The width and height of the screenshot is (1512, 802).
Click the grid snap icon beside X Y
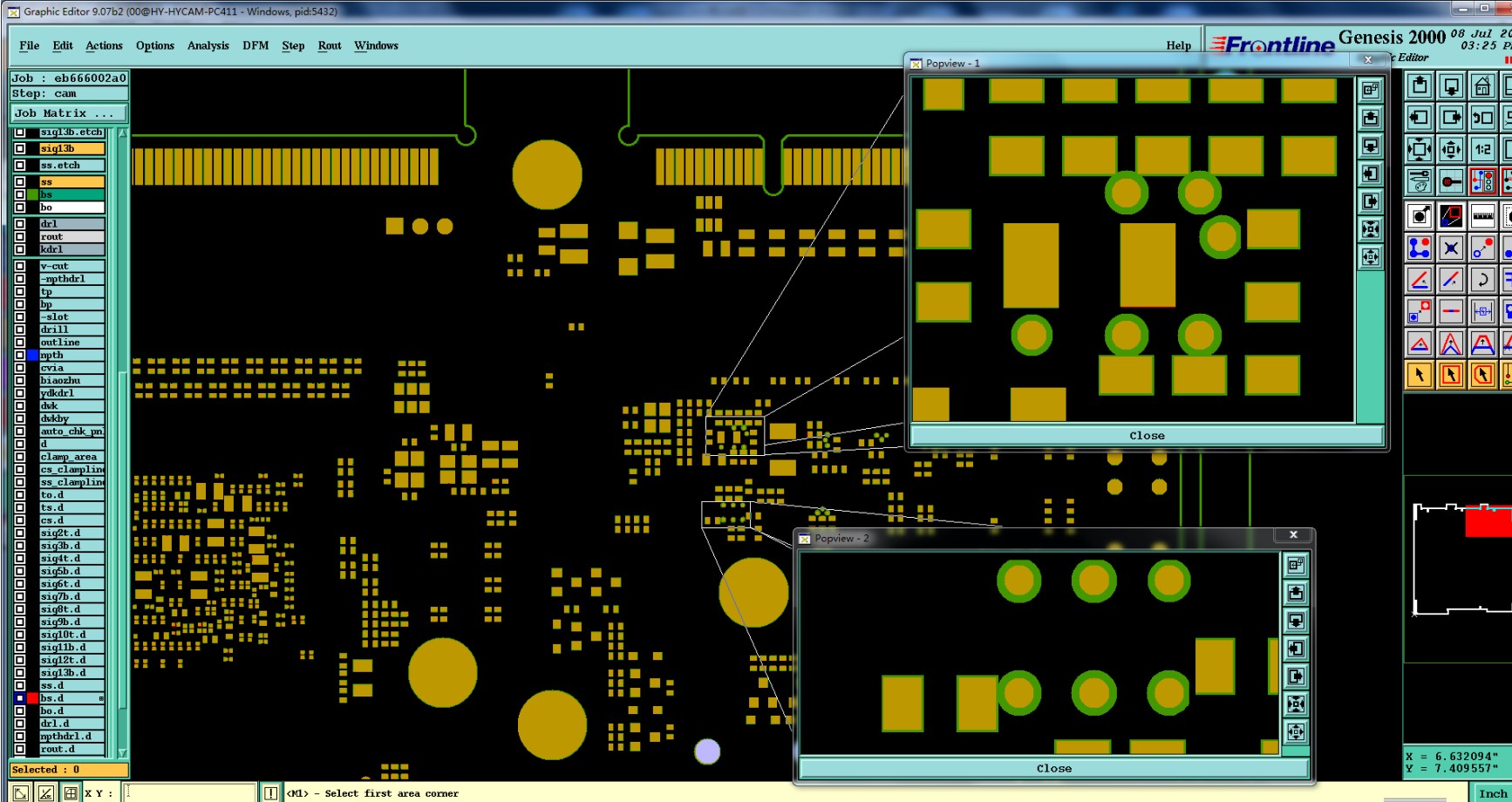71,793
